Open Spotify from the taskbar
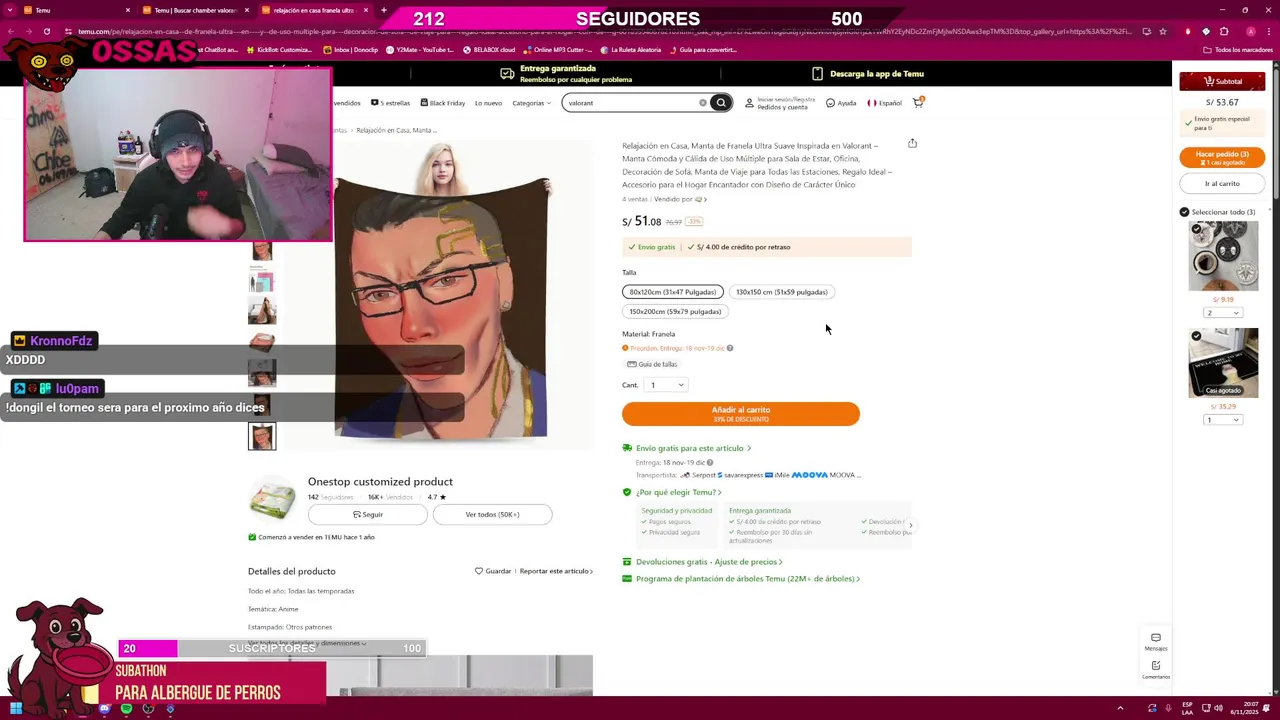Screen dimensions: 1280x720 pyautogui.click(x=126, y=709)
